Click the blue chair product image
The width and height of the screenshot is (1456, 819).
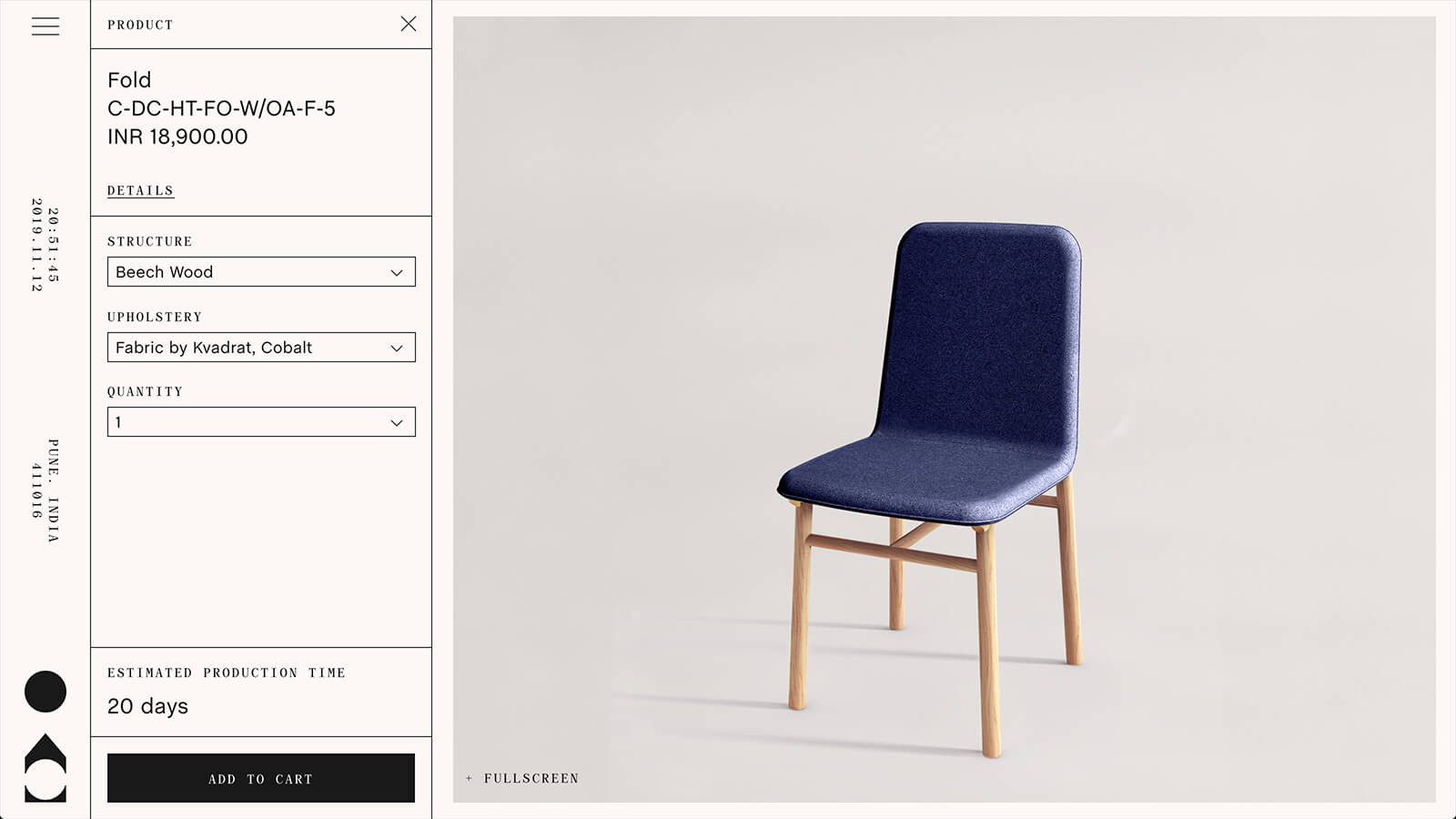click(x=930, y=490)
